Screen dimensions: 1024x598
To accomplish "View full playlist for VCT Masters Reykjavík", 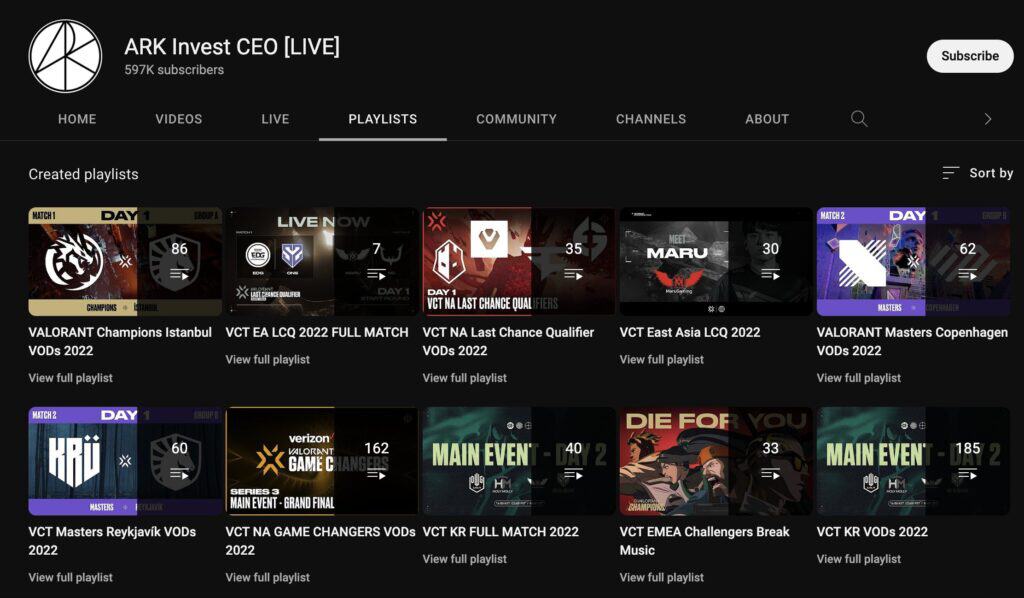I will coord(71,578).
